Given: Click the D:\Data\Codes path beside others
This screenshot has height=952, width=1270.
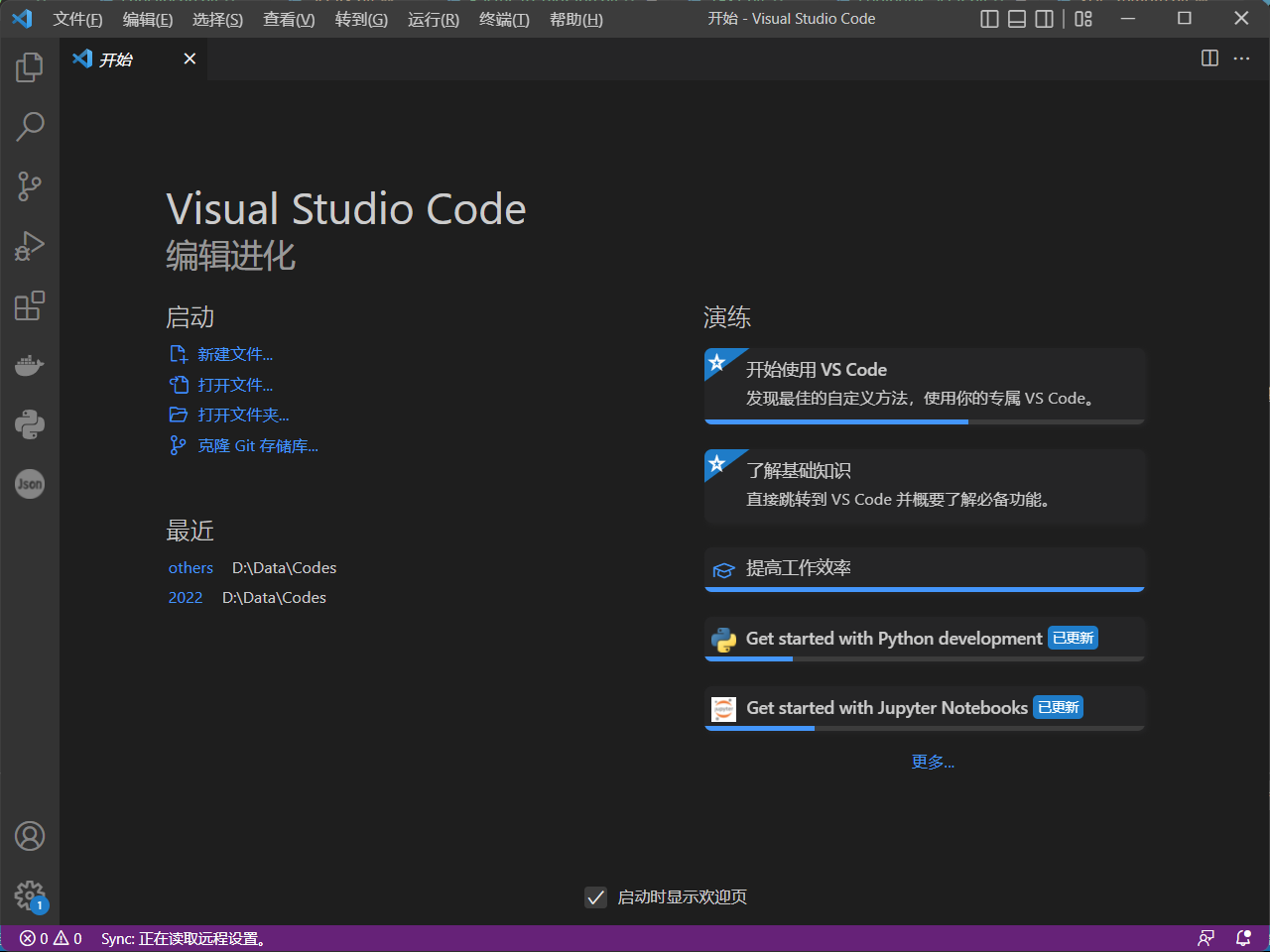Looking at the screenshot, I should point(285,567).
